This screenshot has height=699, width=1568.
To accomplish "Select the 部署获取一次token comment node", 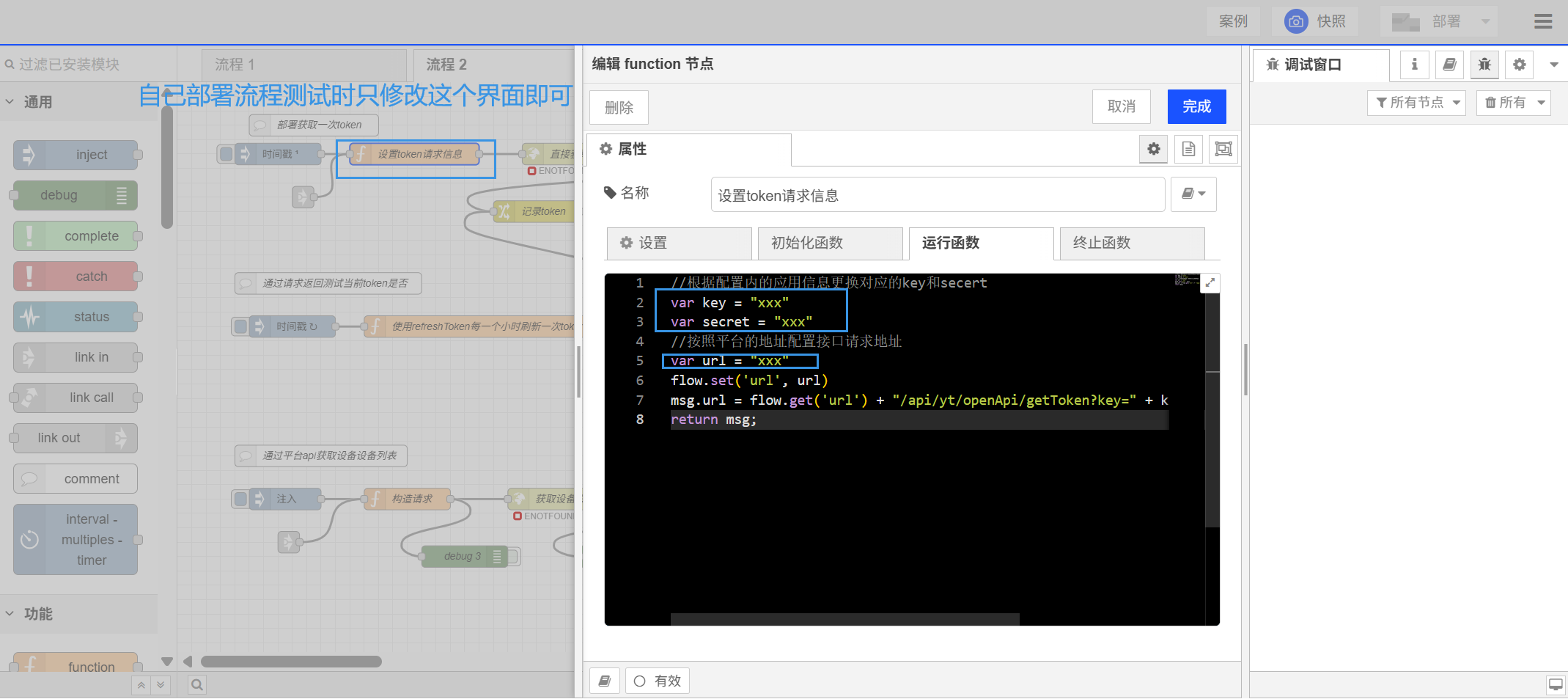I will click(314, 125).
